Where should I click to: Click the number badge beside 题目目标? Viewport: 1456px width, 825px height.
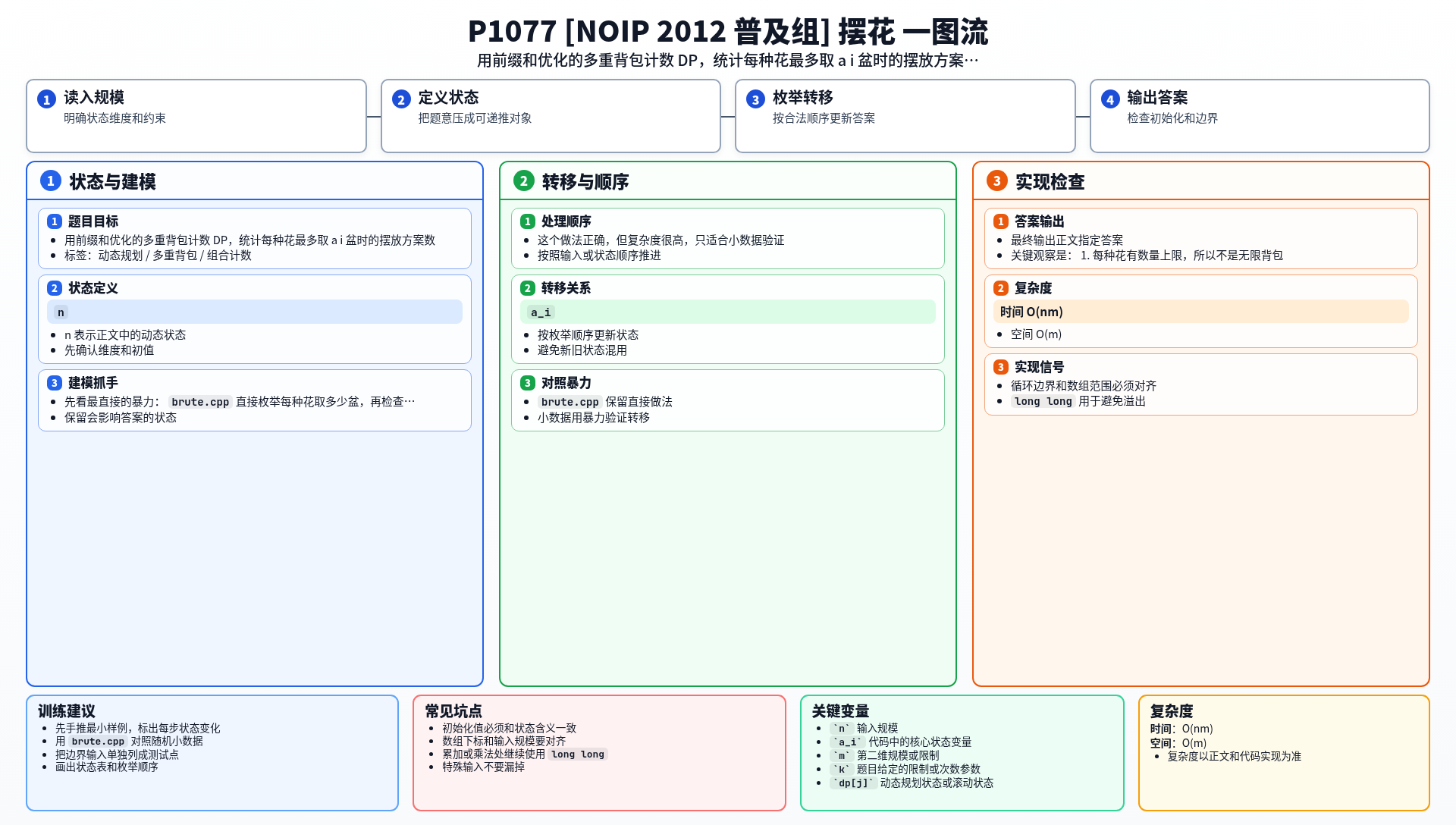[x=55, y=221]
